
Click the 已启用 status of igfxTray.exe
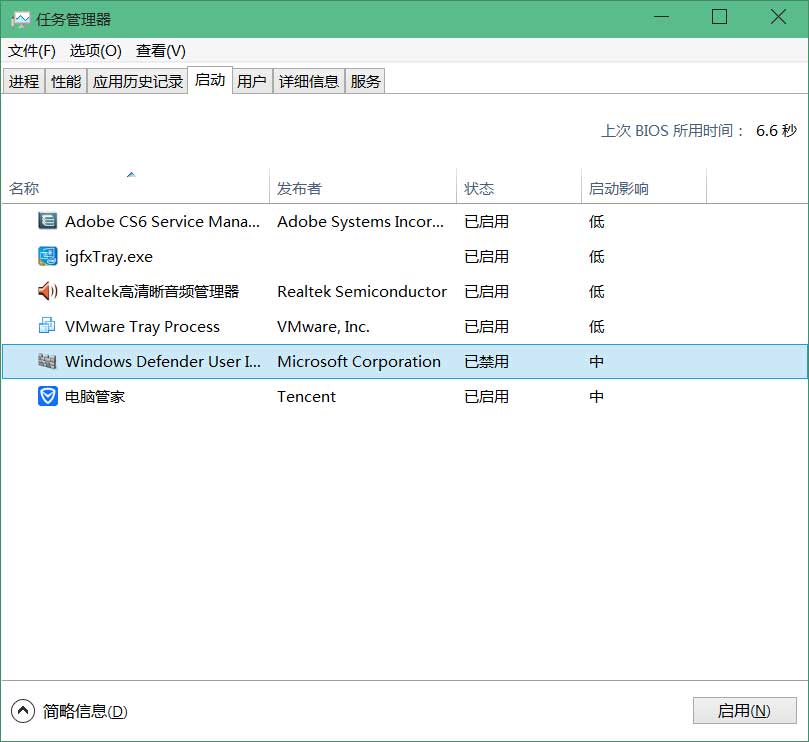(x=487, y=256)
